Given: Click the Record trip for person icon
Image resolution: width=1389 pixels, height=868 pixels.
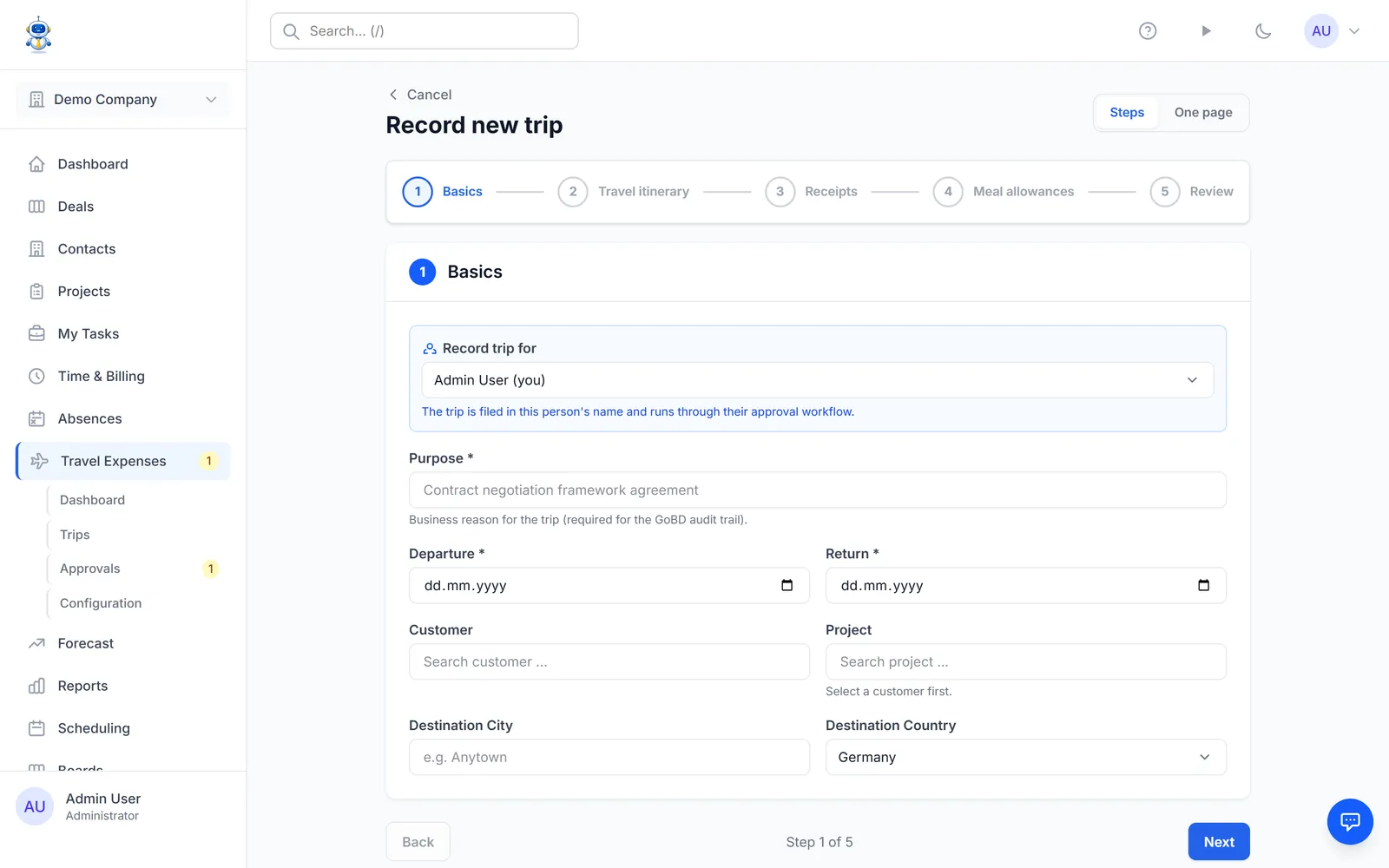Looking at the screenshot, I should point(430,349).
